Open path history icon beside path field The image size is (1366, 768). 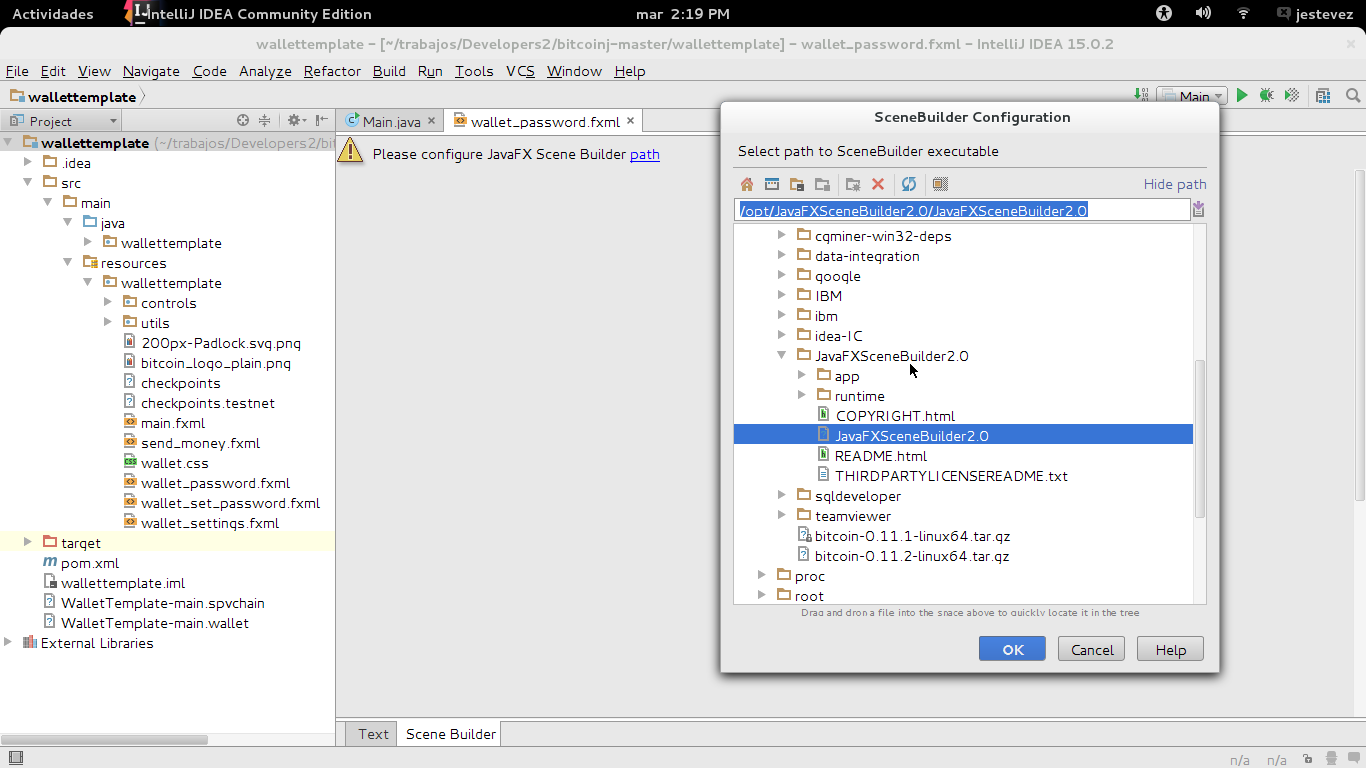(1199, 210)
